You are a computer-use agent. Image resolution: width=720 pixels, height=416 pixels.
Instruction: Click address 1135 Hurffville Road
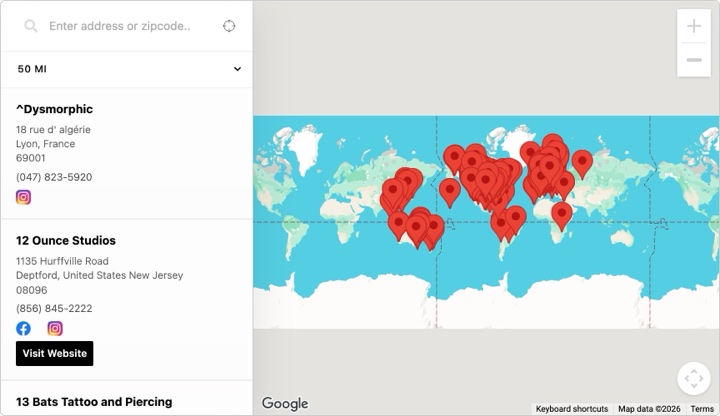click(62, 261)
